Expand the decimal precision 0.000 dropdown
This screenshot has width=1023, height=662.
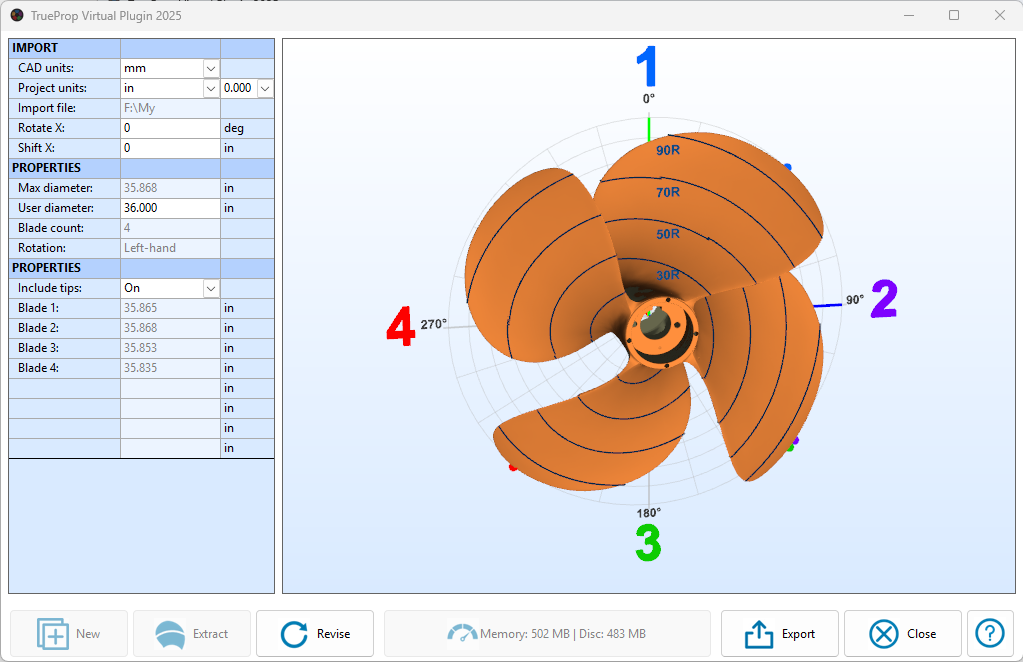265,88
